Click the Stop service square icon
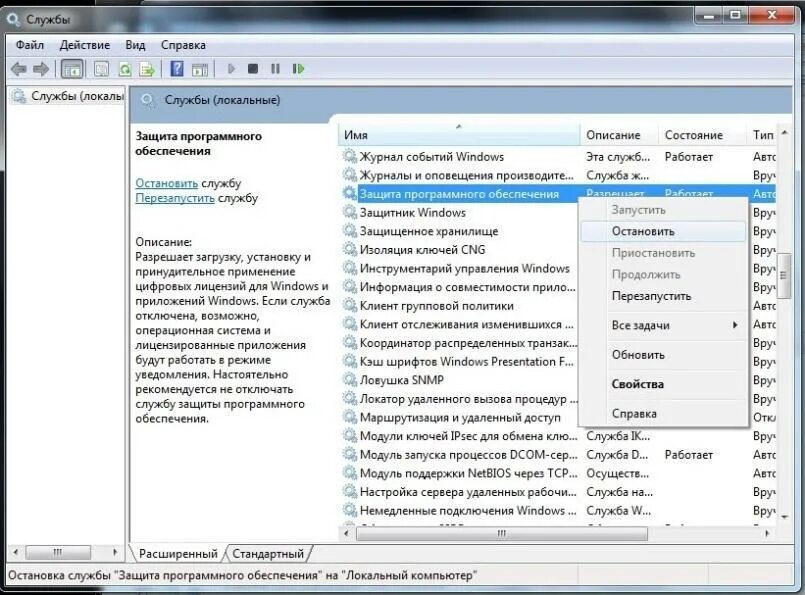Viewport: 805px width, 595px height. (x=253, y=68)
